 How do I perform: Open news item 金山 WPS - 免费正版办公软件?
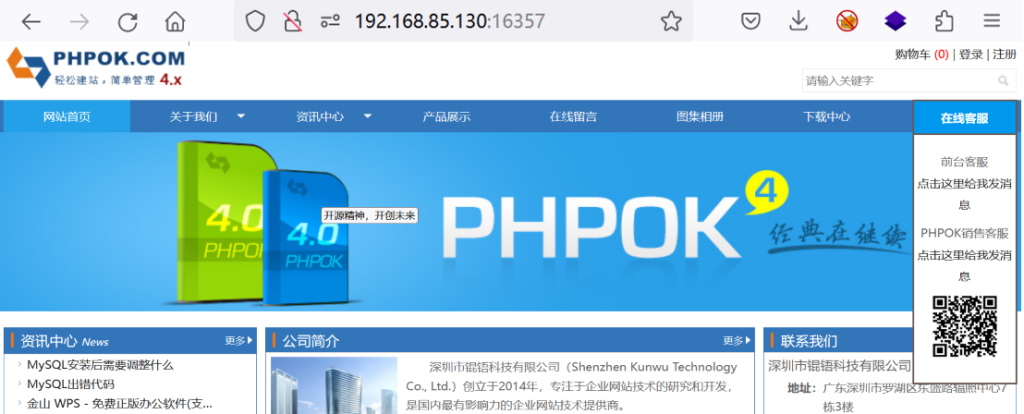click(x=120, y=403)
